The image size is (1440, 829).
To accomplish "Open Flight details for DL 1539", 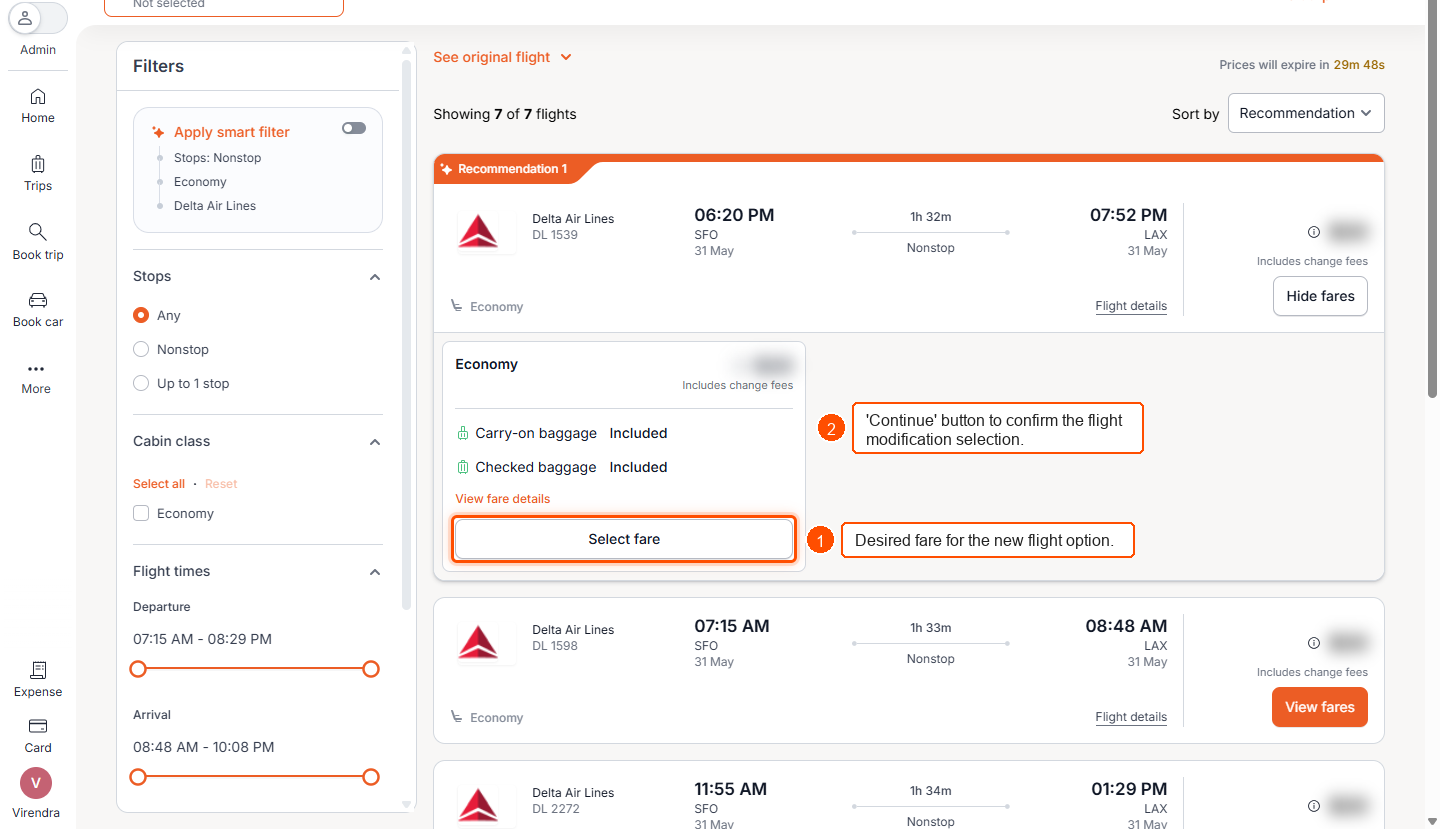I will click(x=1131, y=306).
